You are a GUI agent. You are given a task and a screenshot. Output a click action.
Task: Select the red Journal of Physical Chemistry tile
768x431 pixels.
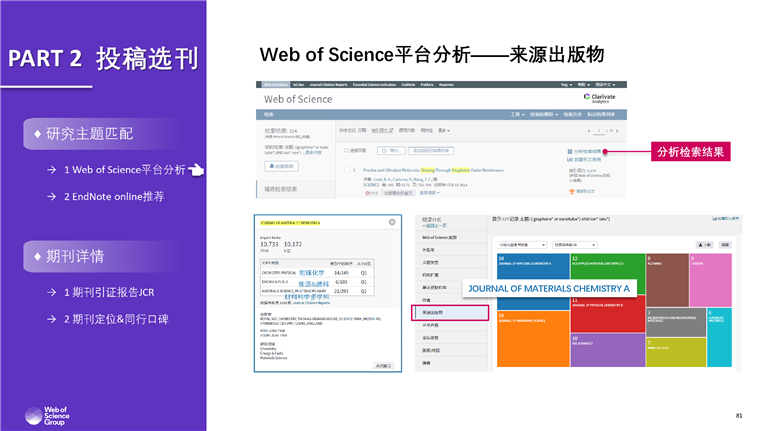[x=608, y=314]
